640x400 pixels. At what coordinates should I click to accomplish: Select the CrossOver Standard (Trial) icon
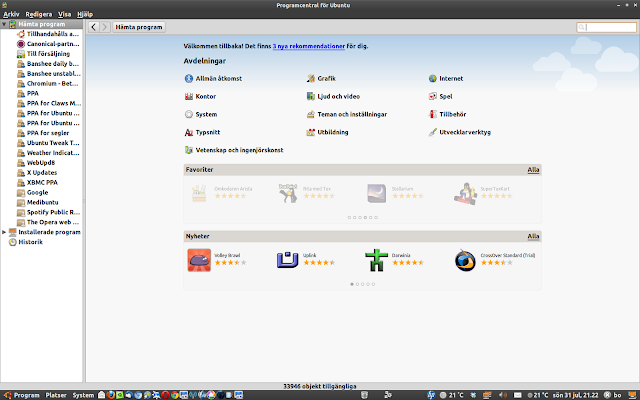tap(465, 260)
